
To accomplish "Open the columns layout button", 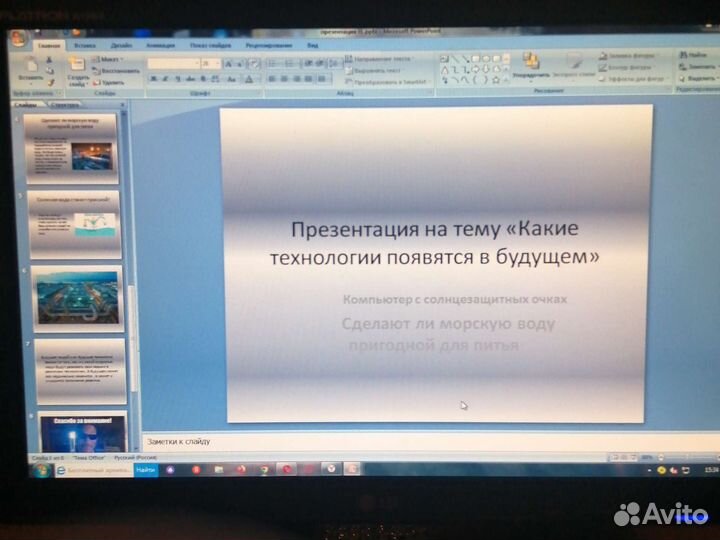I will coord(323,79).
